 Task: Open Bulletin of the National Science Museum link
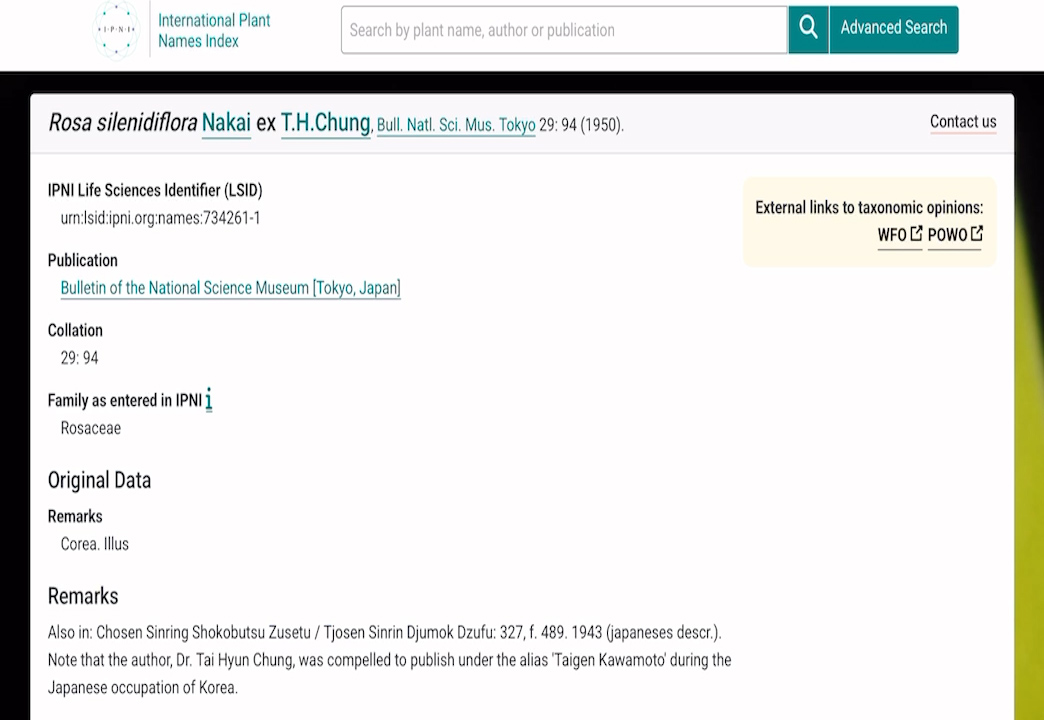click(x=230, y=288)
